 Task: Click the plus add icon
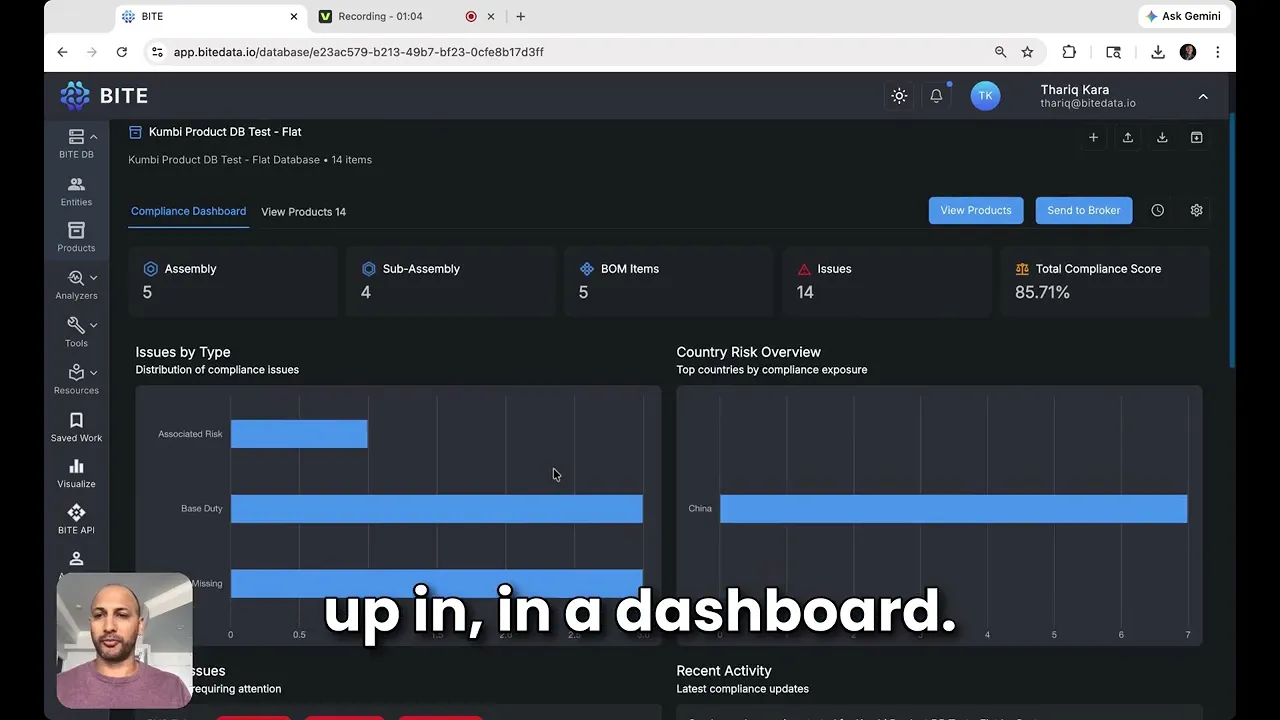tap(1093, 138)
